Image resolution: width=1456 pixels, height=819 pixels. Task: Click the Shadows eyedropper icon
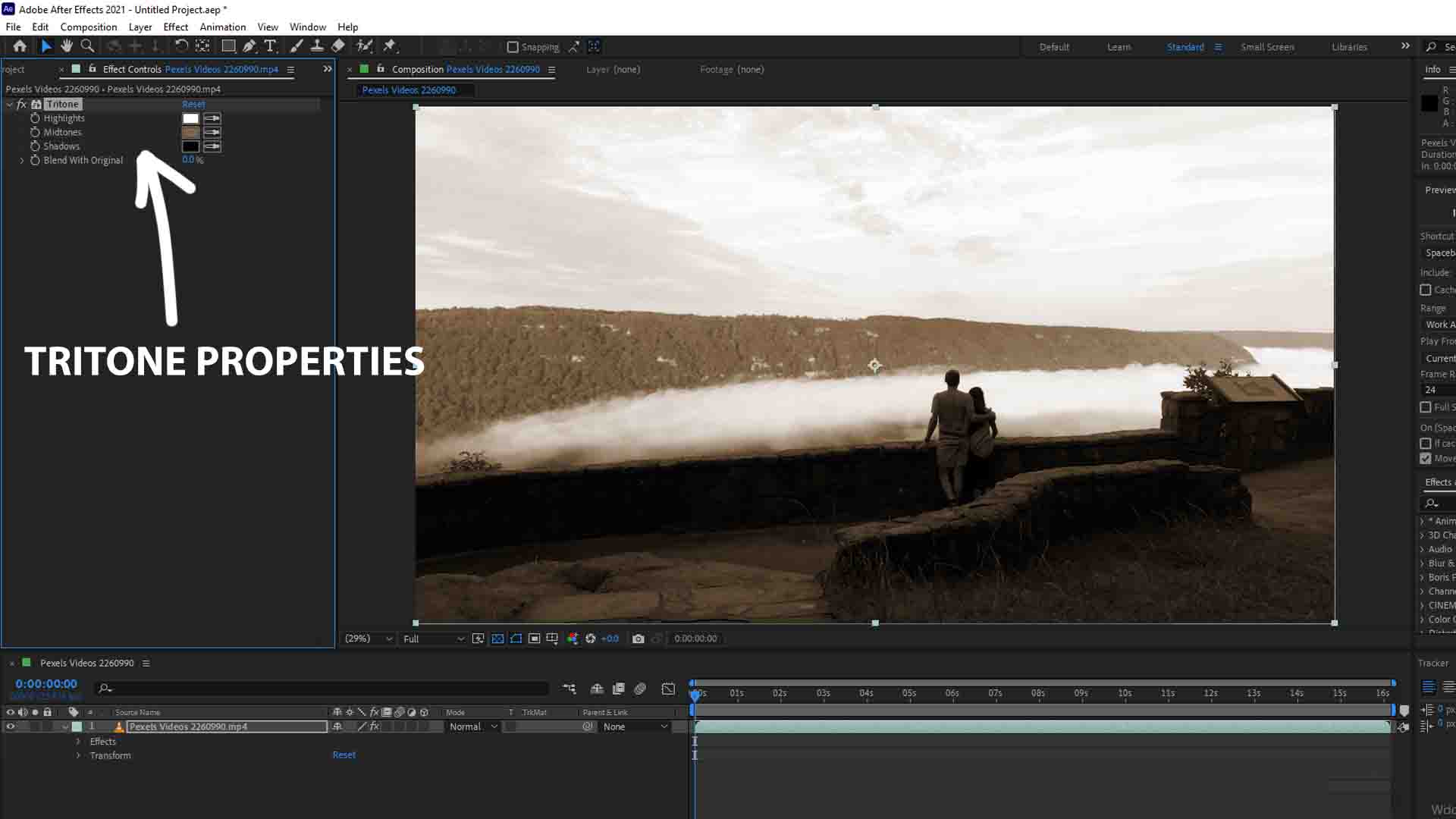coord(212,146)
